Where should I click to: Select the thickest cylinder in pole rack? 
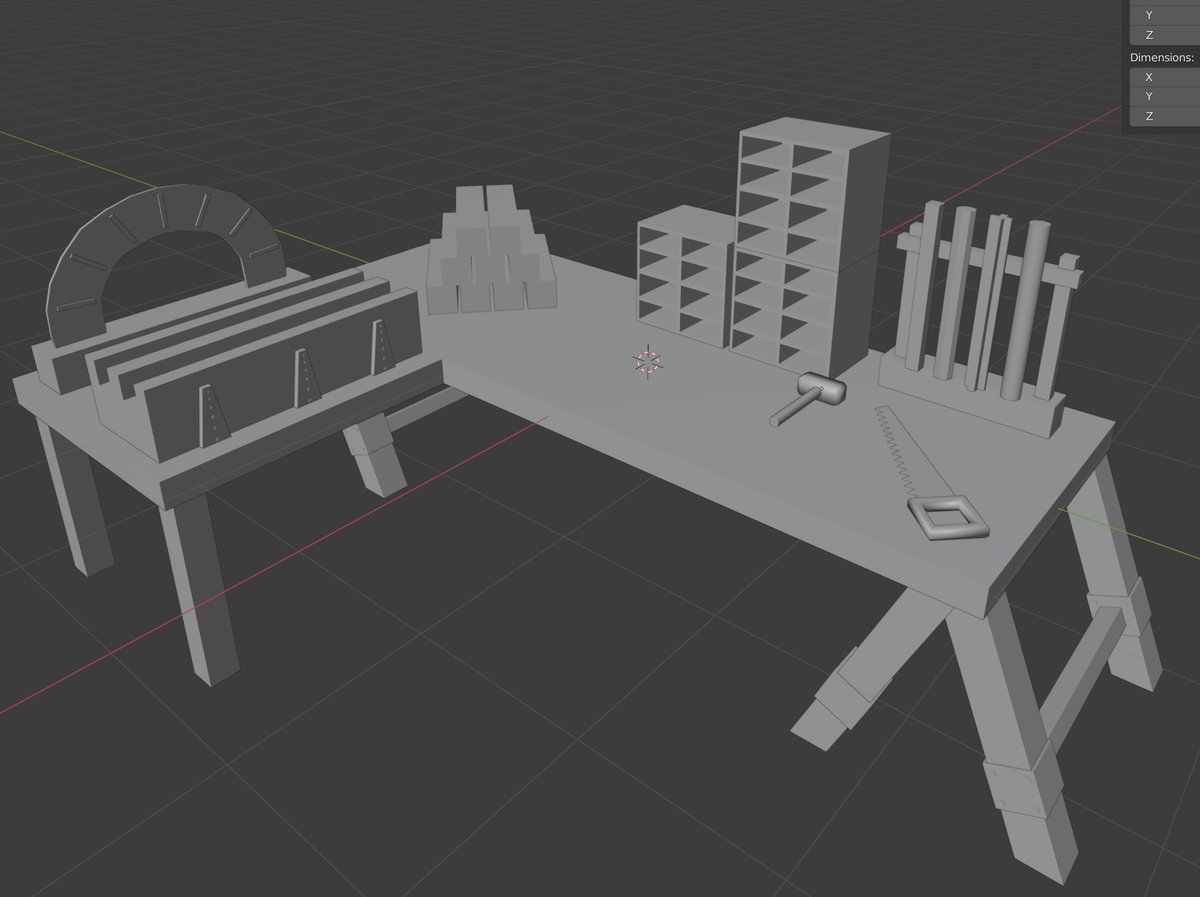(1025, 312)
